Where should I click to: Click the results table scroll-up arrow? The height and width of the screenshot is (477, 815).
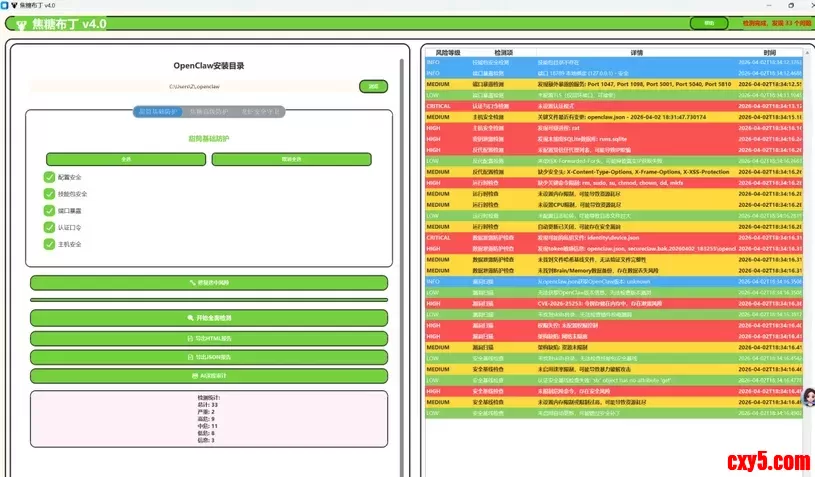(x=807, y=52)
